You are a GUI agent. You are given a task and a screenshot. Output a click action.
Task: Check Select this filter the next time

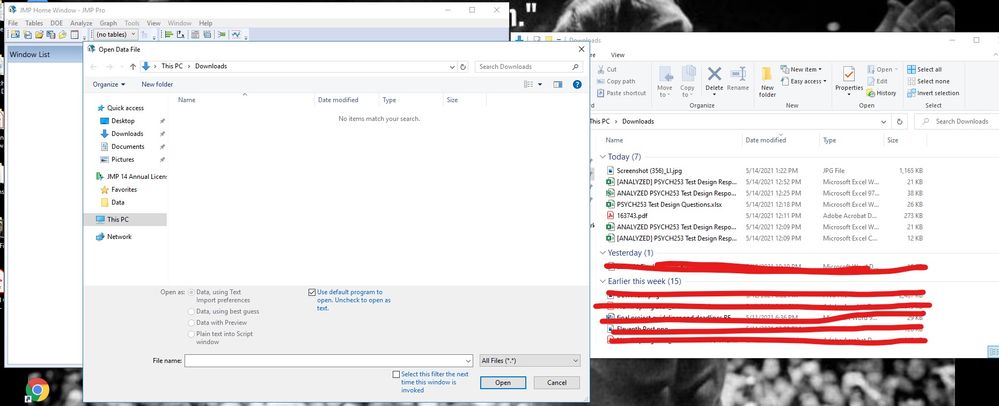396,374
